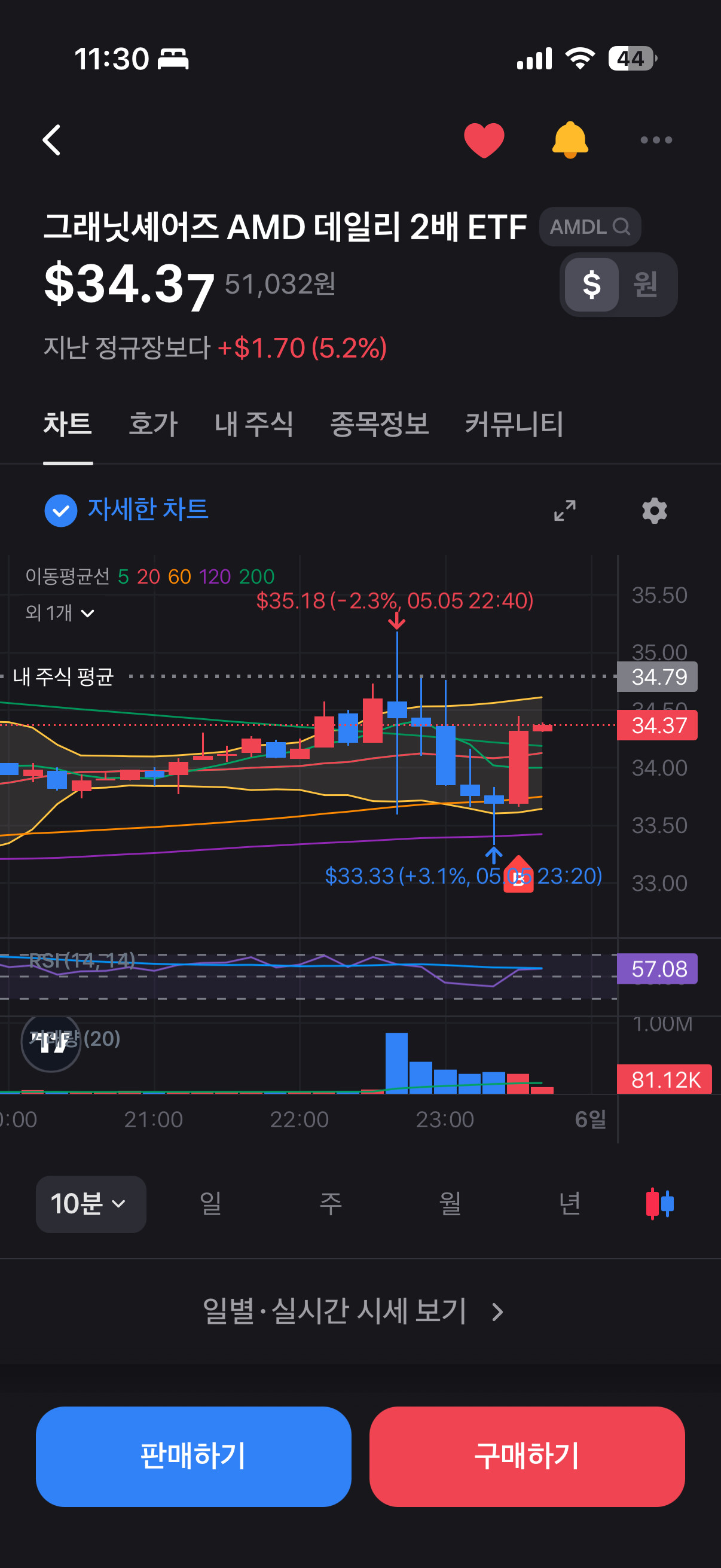
Task: Tap the 판매하기 sell button
Action: coord(194,1457)
